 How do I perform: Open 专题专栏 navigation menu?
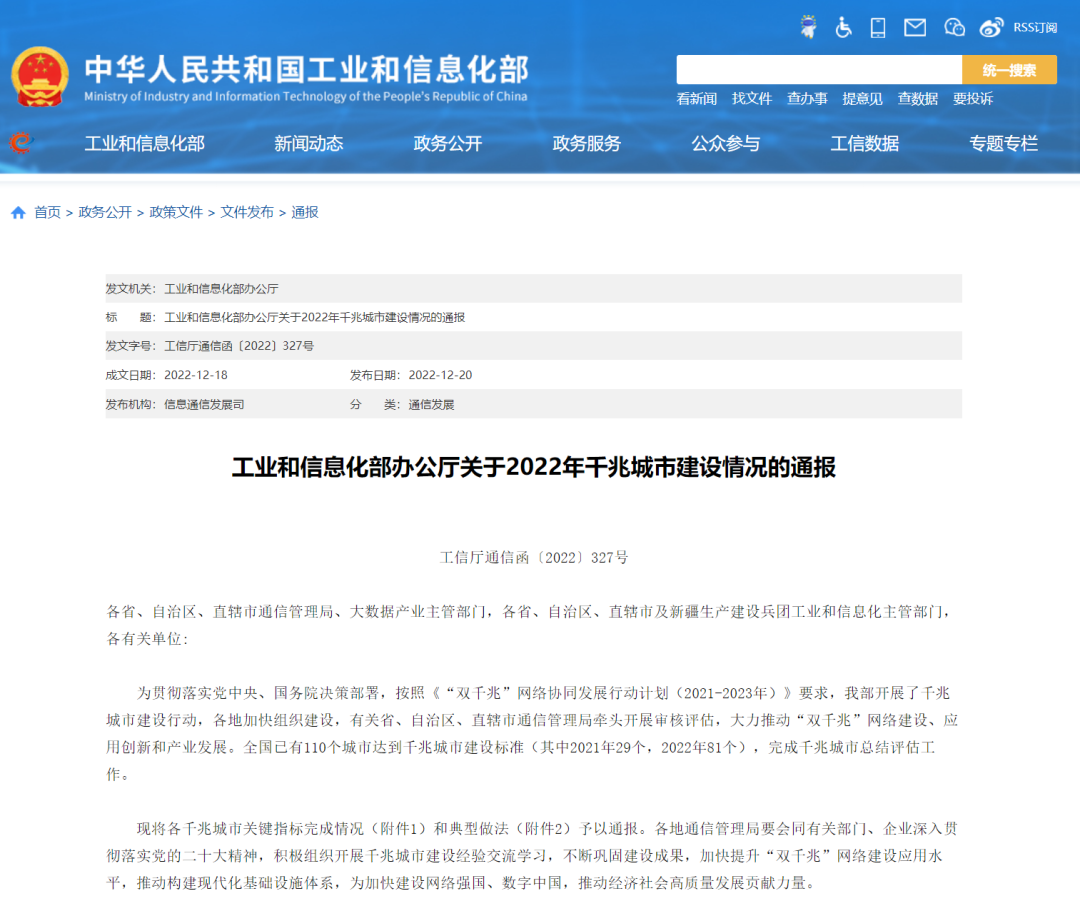(x=1004, y=143)
